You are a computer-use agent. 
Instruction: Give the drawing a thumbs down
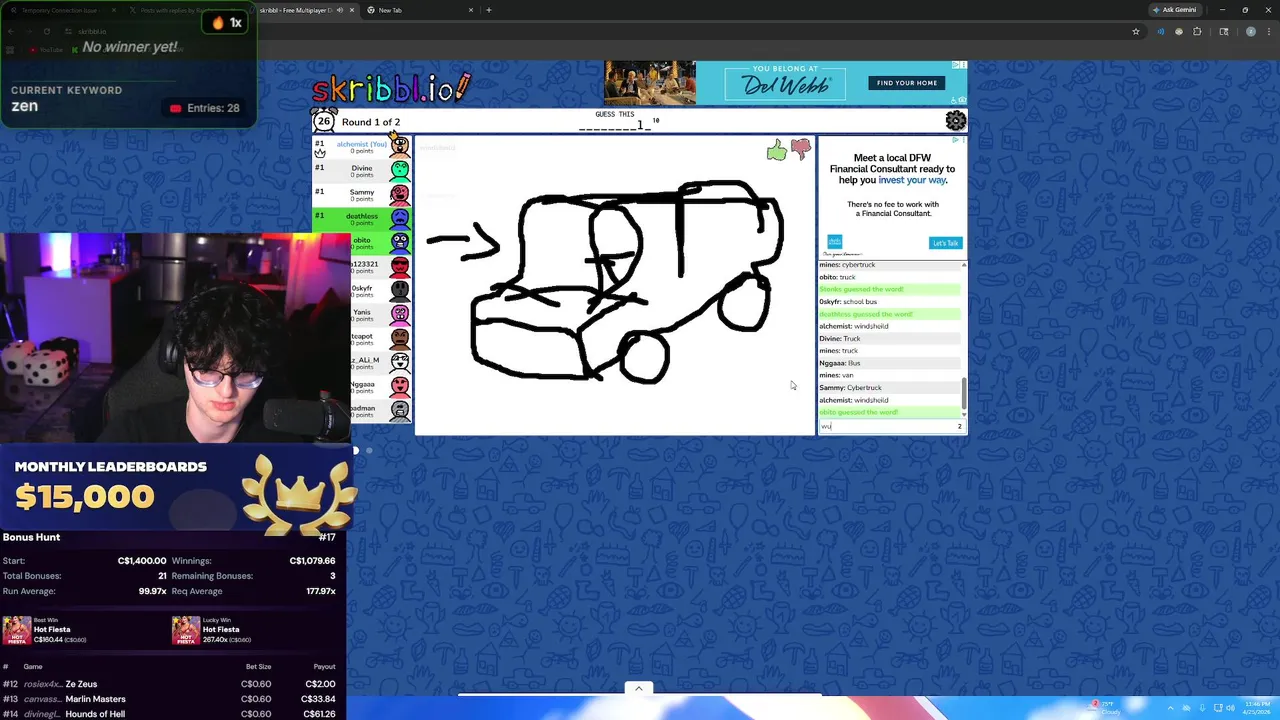click(801, 150)
